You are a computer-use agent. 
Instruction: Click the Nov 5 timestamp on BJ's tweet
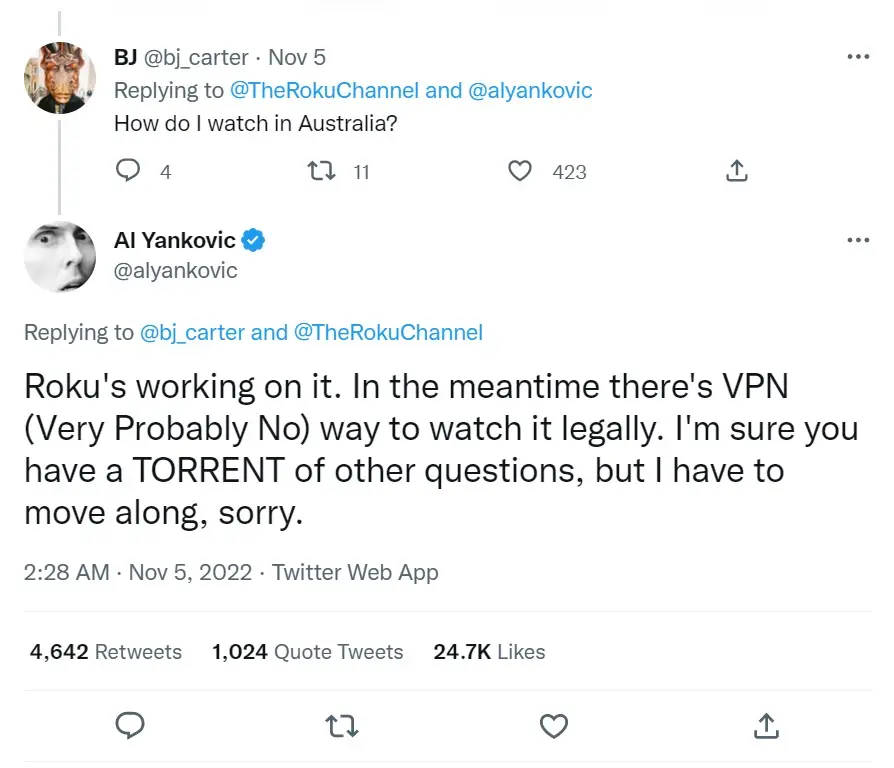(297, 57)
